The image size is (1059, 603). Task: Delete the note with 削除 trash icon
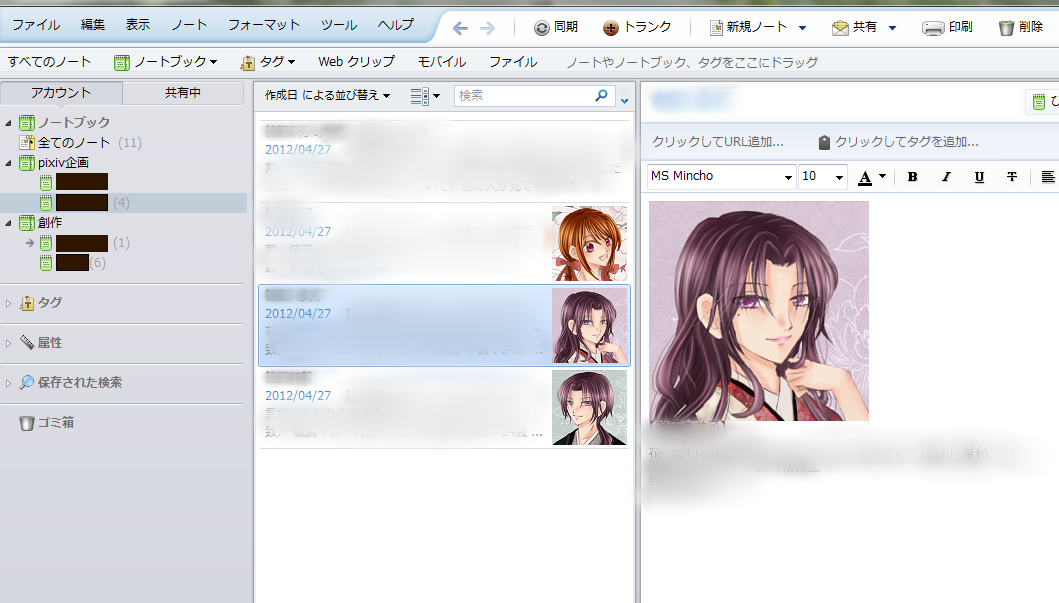click(x=1006, y=28)
